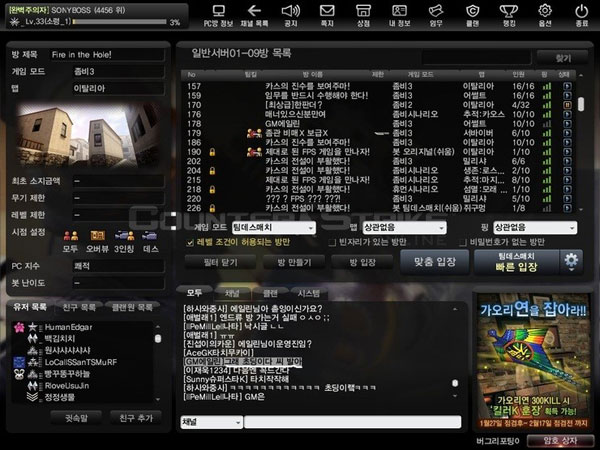Open quick-join gear settings dropdown

click(x=571, y=262)
